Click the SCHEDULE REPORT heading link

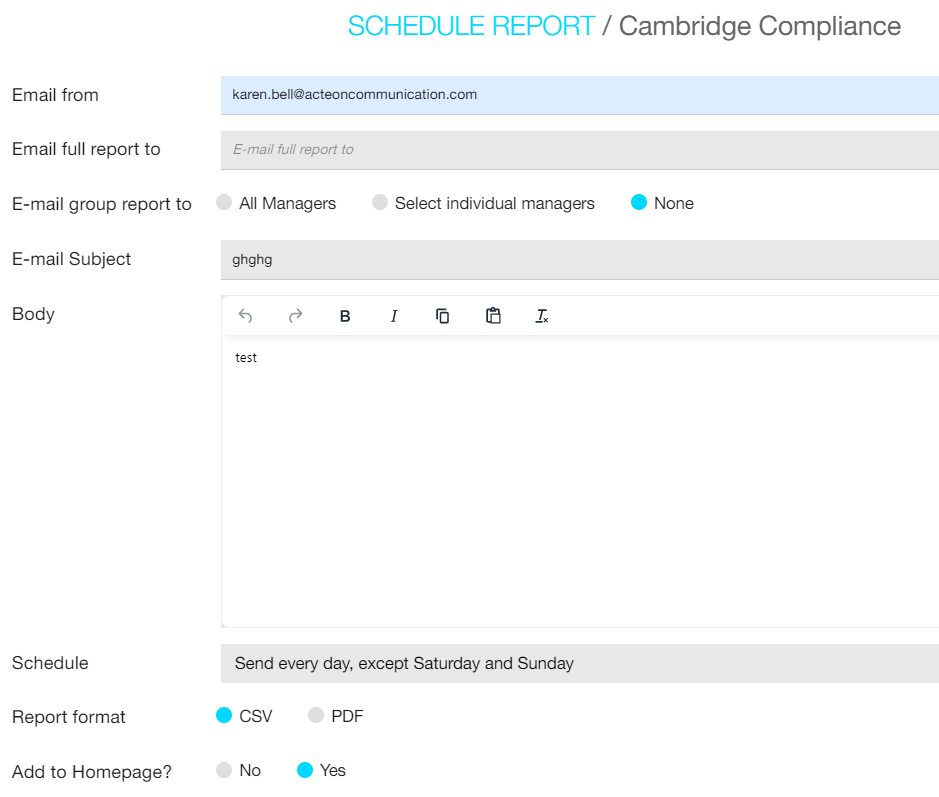pyautogui.click(x=471, y=26)
